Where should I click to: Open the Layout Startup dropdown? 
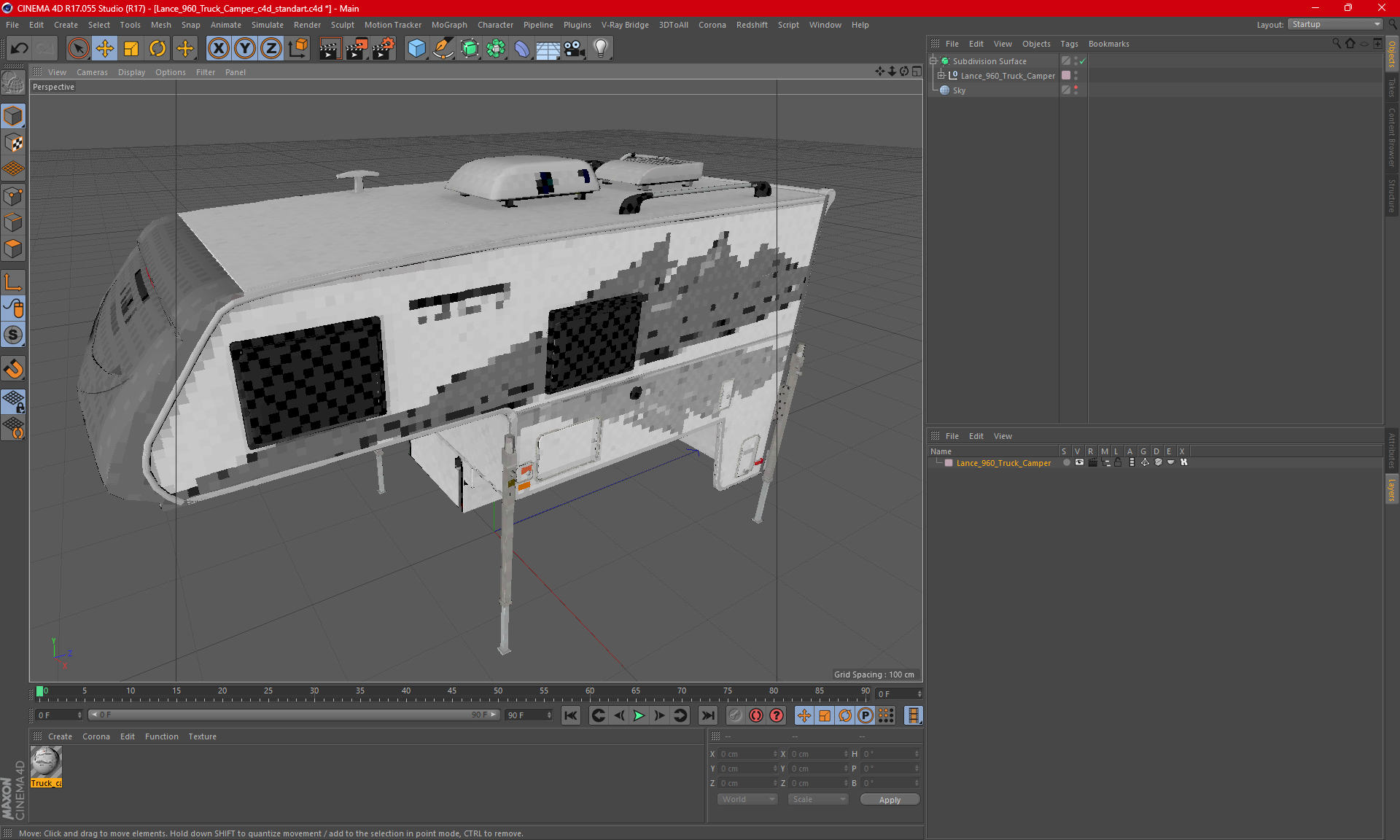1336,24
